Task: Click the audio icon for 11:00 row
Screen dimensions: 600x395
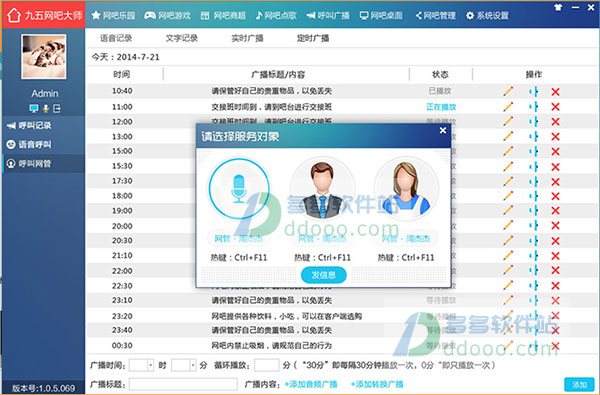Action: [534, 107]
